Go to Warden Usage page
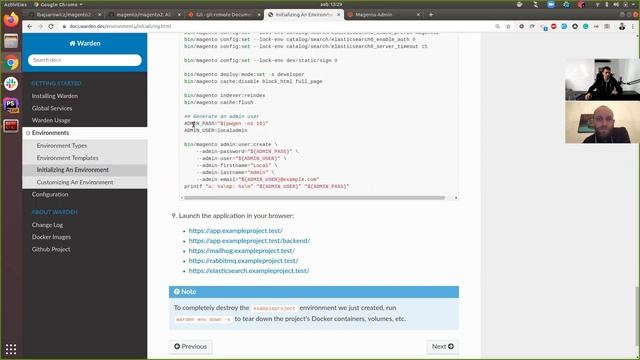Viewport: 640px width, 360px height. (x=51, y=120)
